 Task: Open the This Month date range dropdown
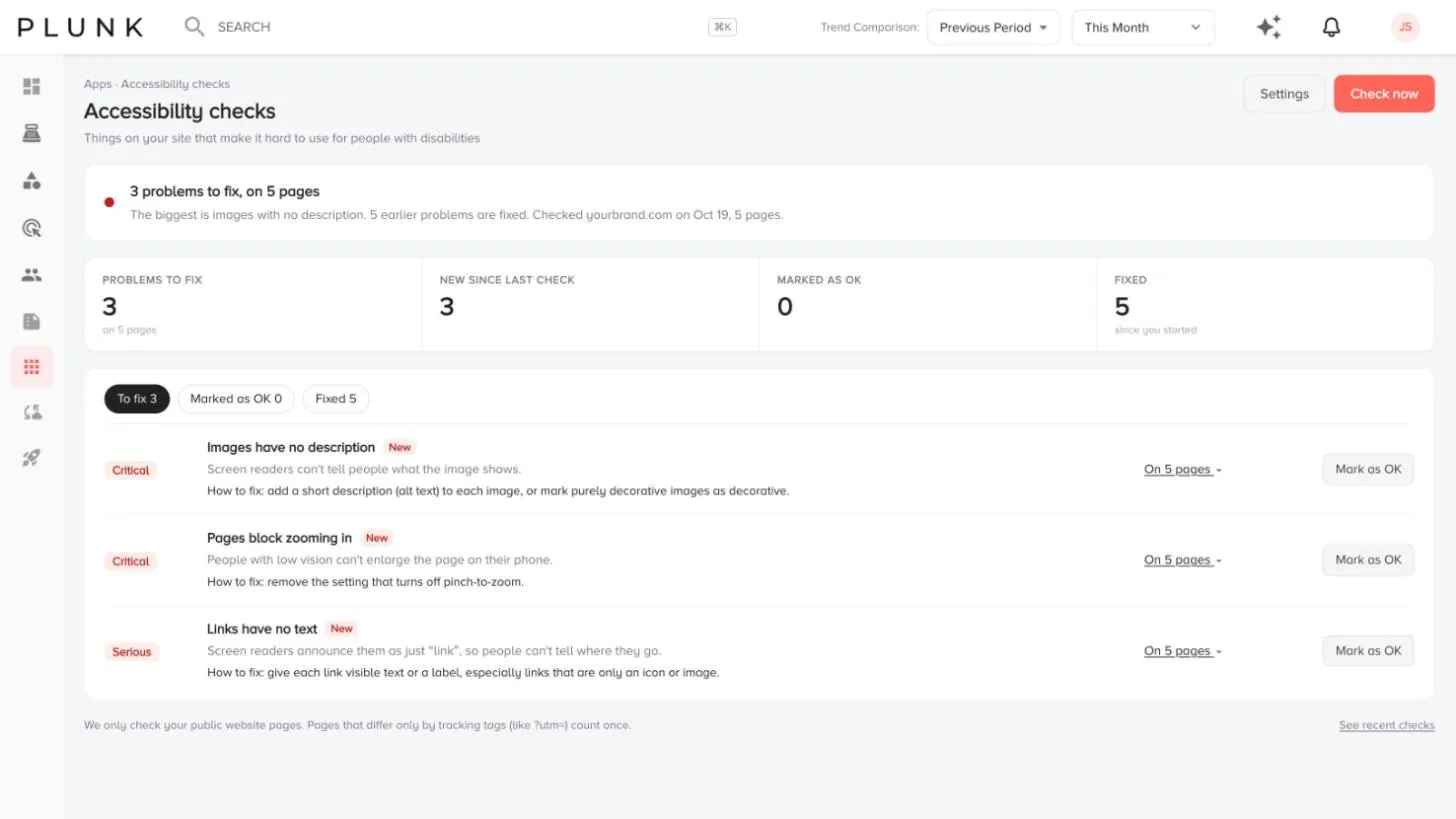coord(1143,27)
